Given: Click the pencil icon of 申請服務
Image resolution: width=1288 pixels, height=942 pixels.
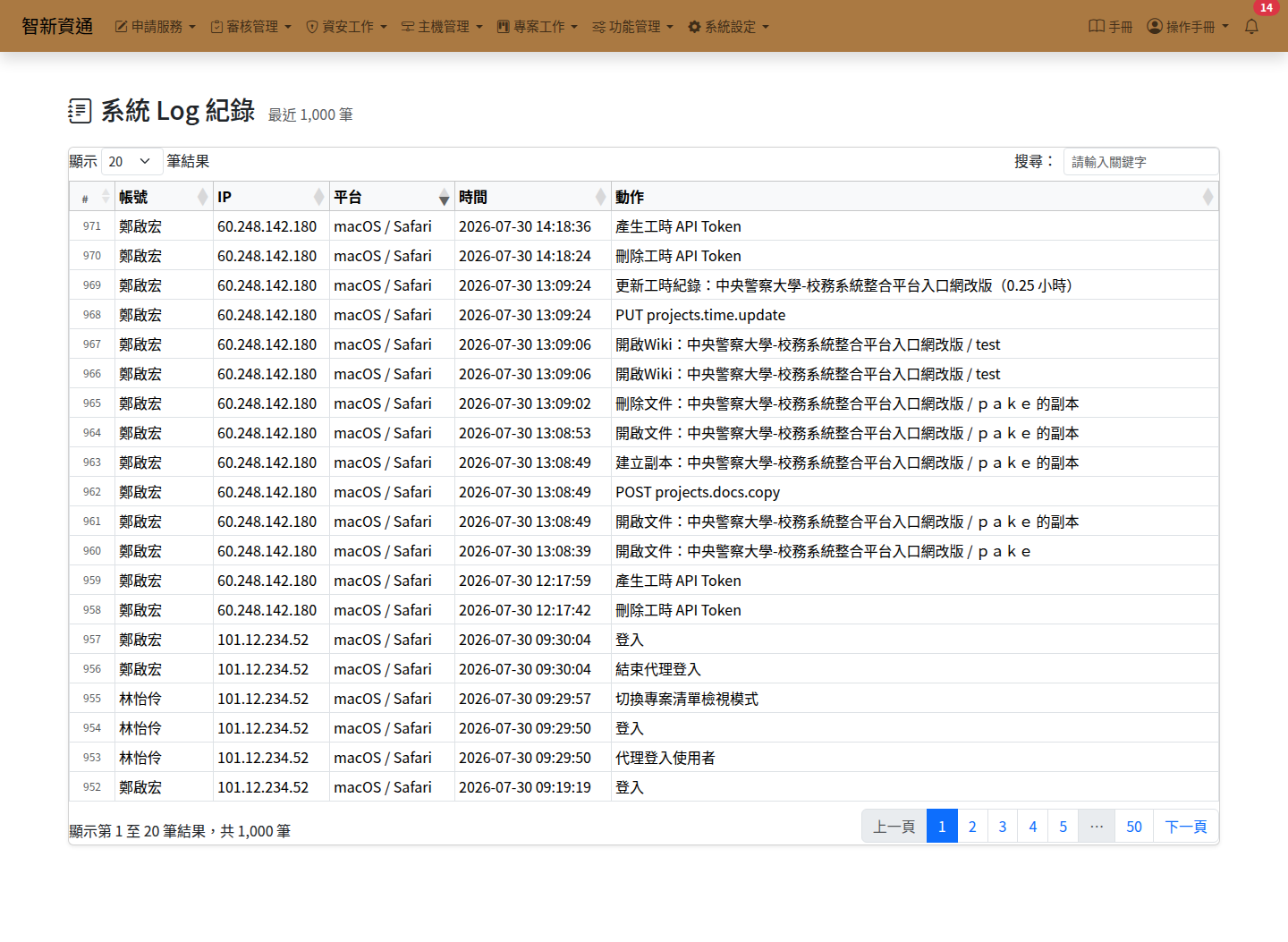Looking at the screenshot, I should tap(122, 27).
